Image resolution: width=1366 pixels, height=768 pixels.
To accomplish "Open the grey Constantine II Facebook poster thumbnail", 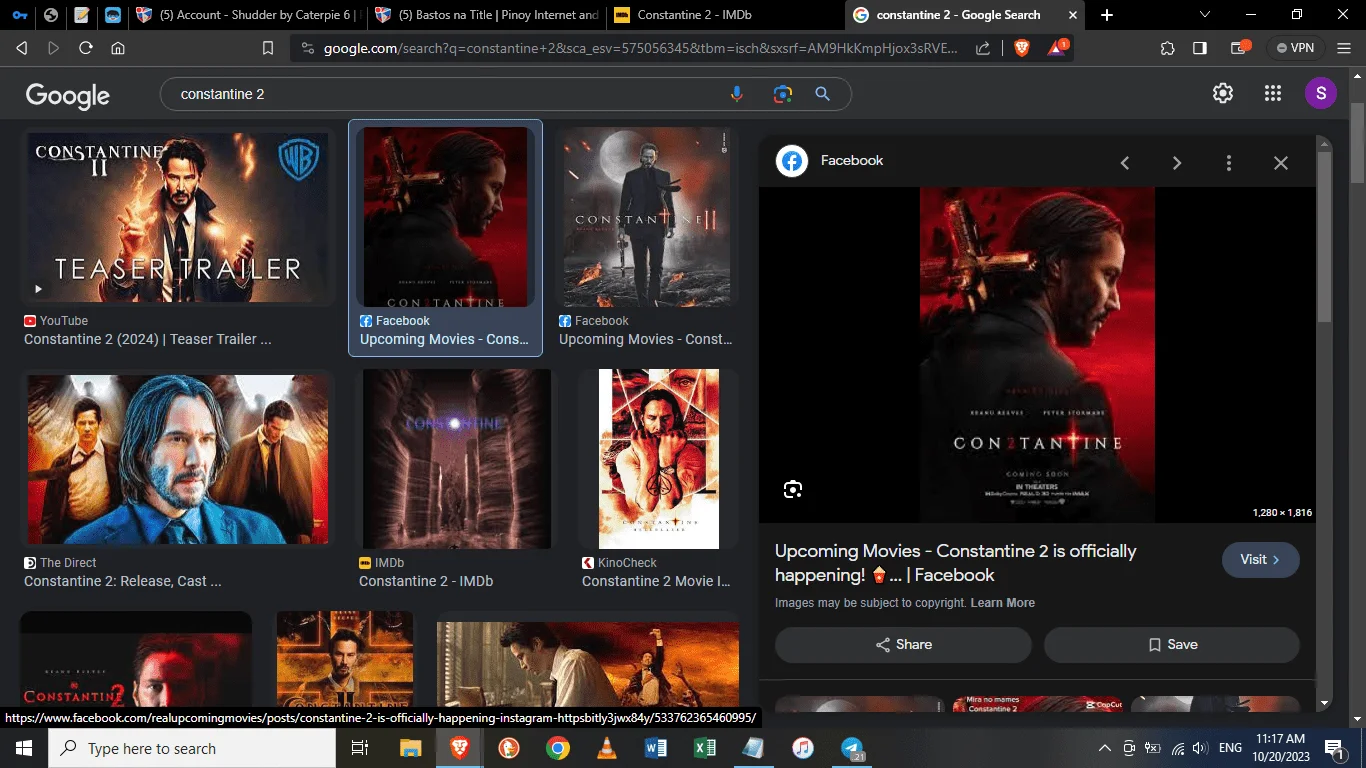I will tap(647, 217).
